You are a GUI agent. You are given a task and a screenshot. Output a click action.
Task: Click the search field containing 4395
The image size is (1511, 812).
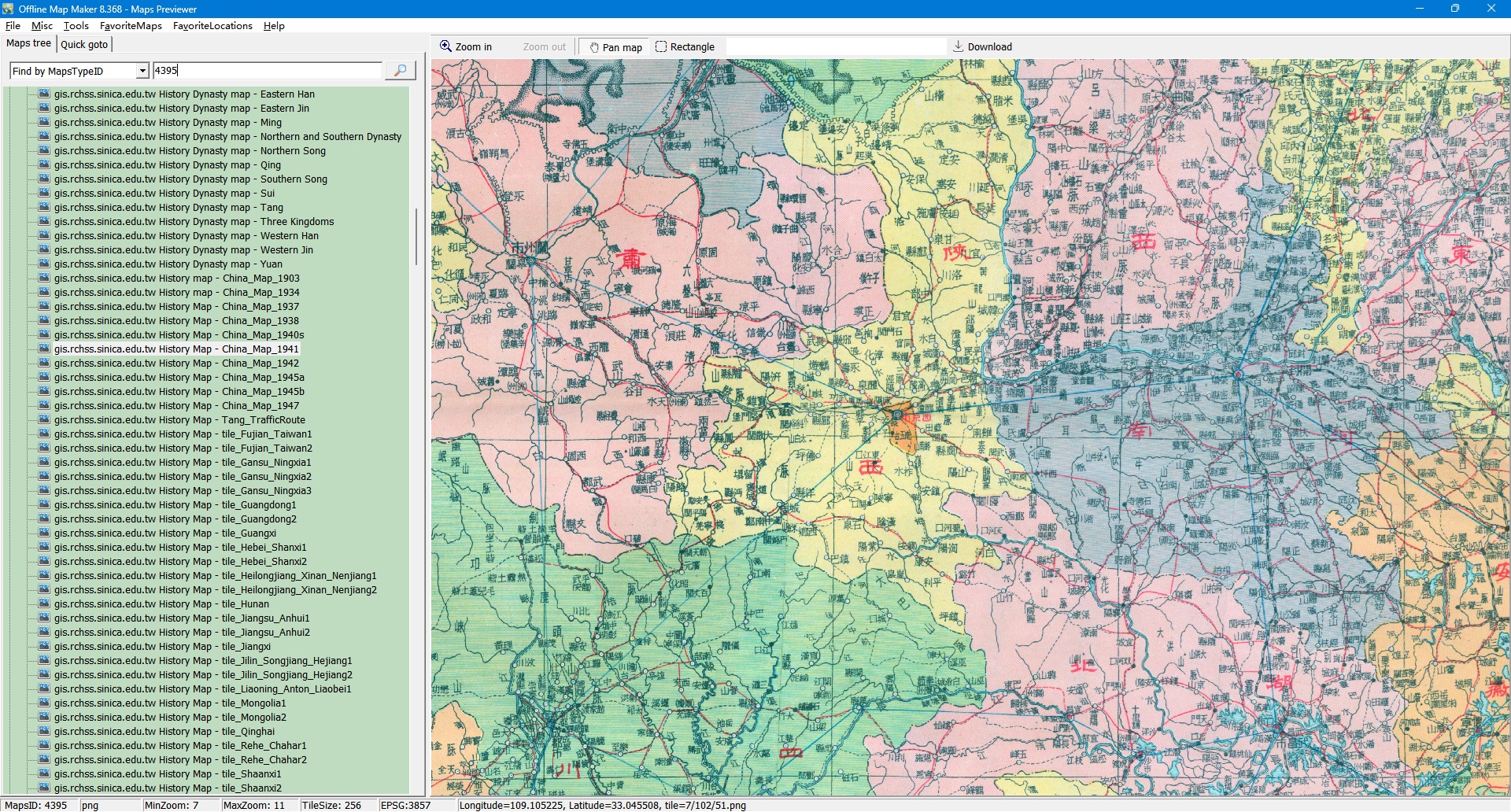click(266, 71)
